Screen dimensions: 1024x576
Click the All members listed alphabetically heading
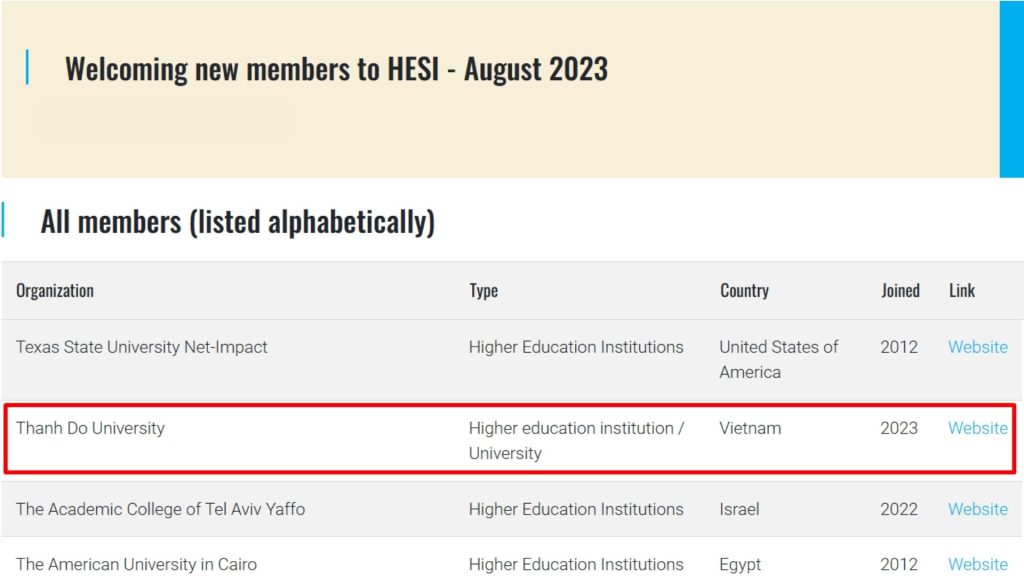point(238,222)
